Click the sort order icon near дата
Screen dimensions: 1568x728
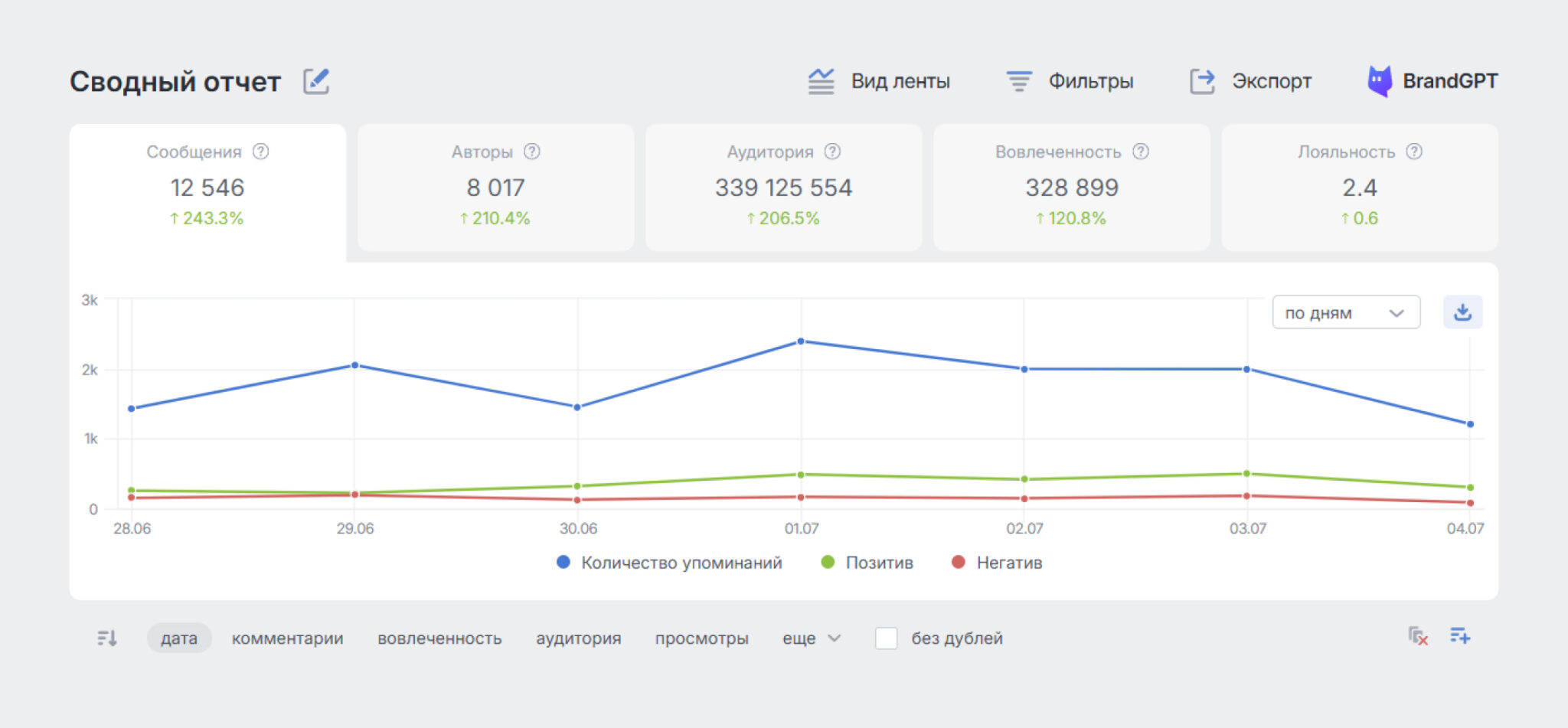(107, 638)
